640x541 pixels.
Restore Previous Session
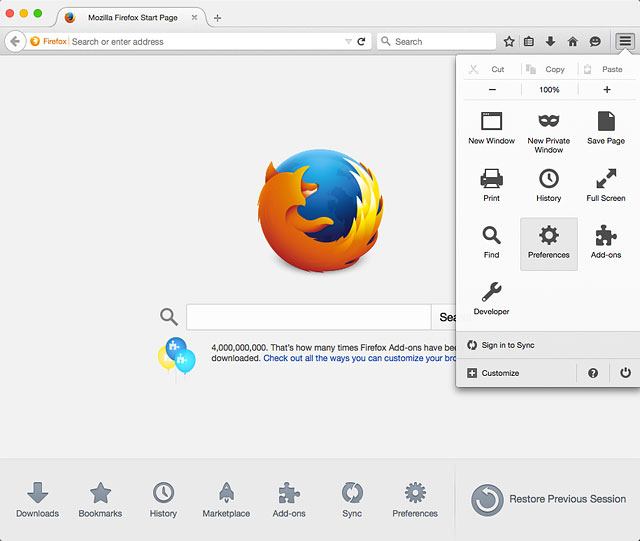click(548, 500)
